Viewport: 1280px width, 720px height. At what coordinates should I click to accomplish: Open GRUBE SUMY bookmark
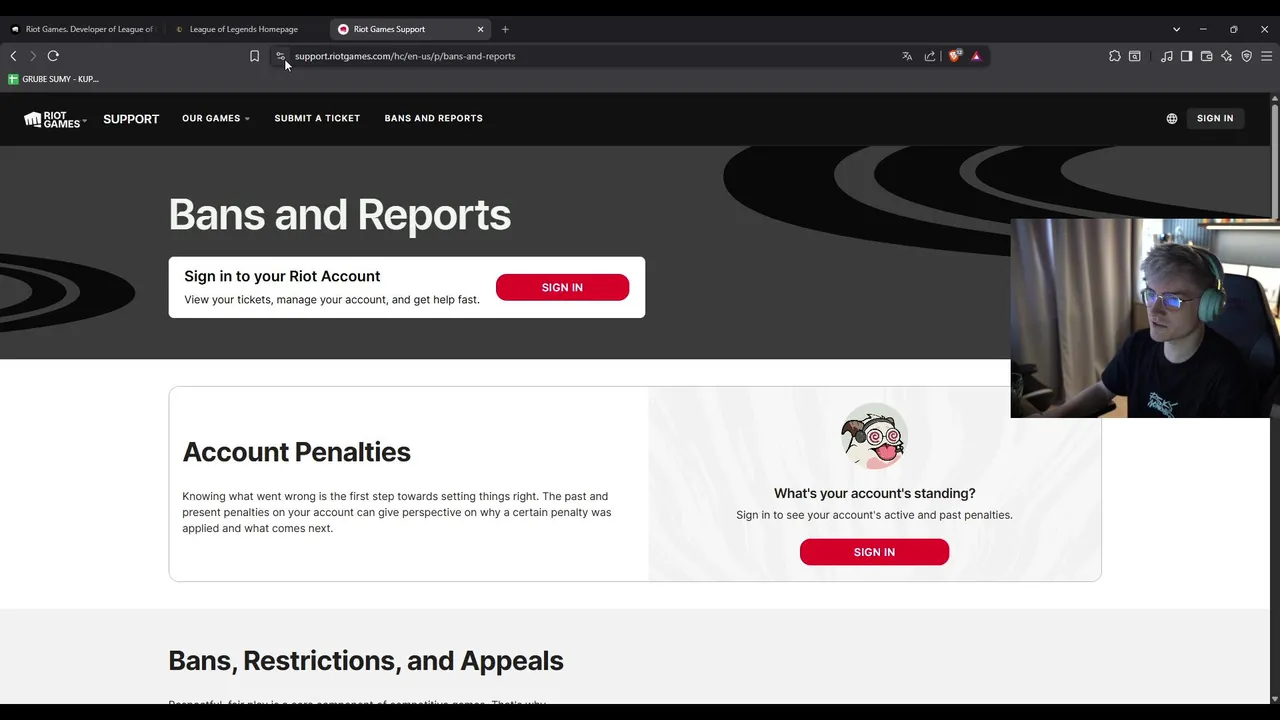tap(53, 79)
